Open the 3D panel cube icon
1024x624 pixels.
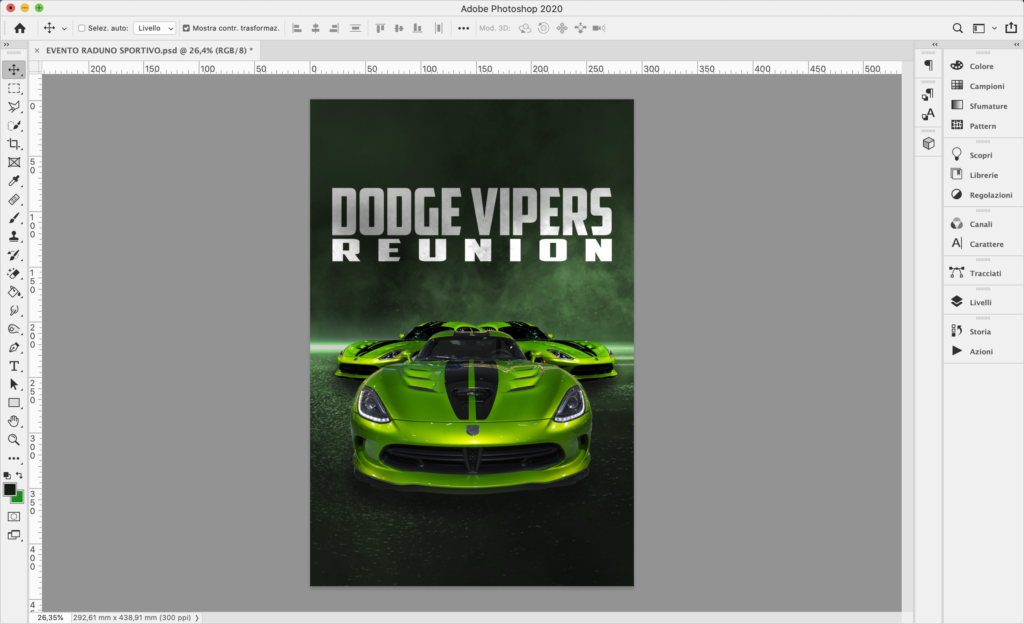928,144
